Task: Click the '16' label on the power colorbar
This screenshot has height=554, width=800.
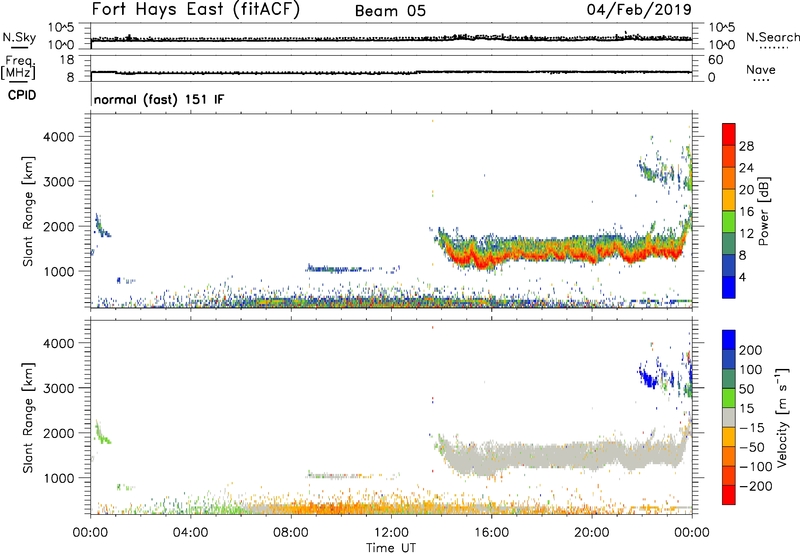Action: 746,212
